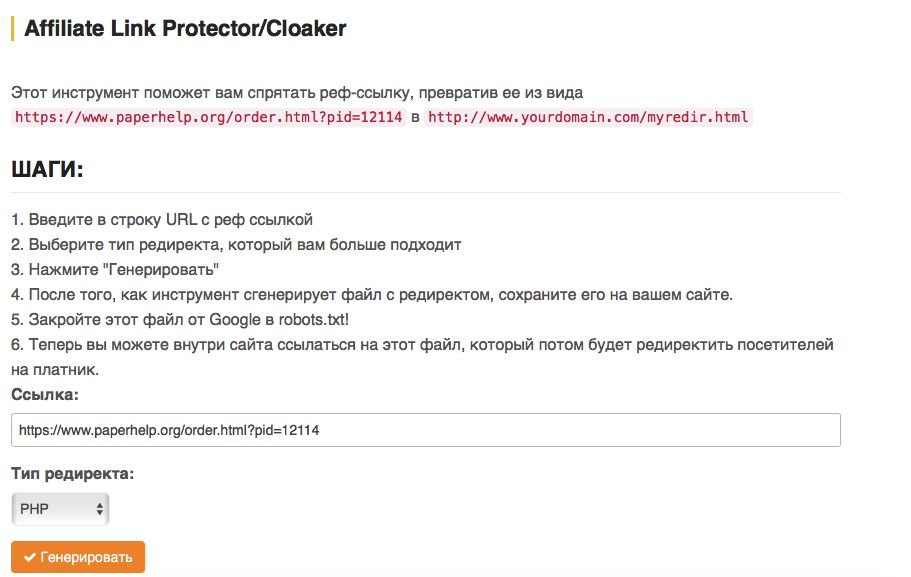911x577 pixels.
Task: Click the red paperhelp.org example URL snippet
Action: pos(209,117)
